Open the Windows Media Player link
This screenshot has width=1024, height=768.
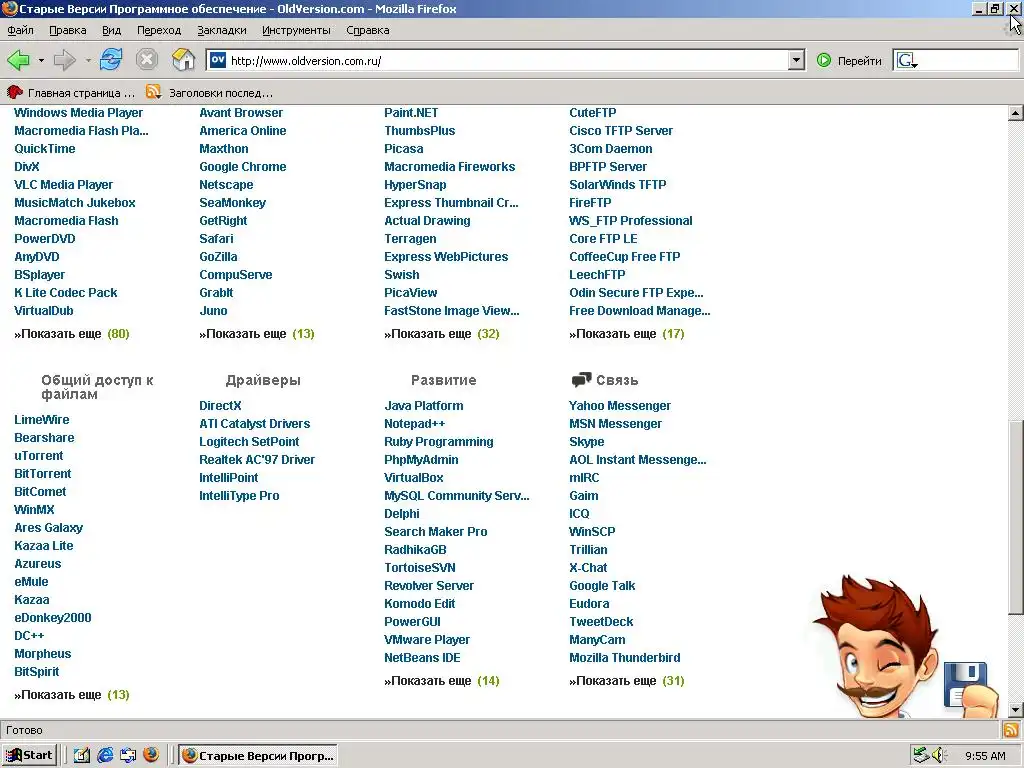coord(78,112)
